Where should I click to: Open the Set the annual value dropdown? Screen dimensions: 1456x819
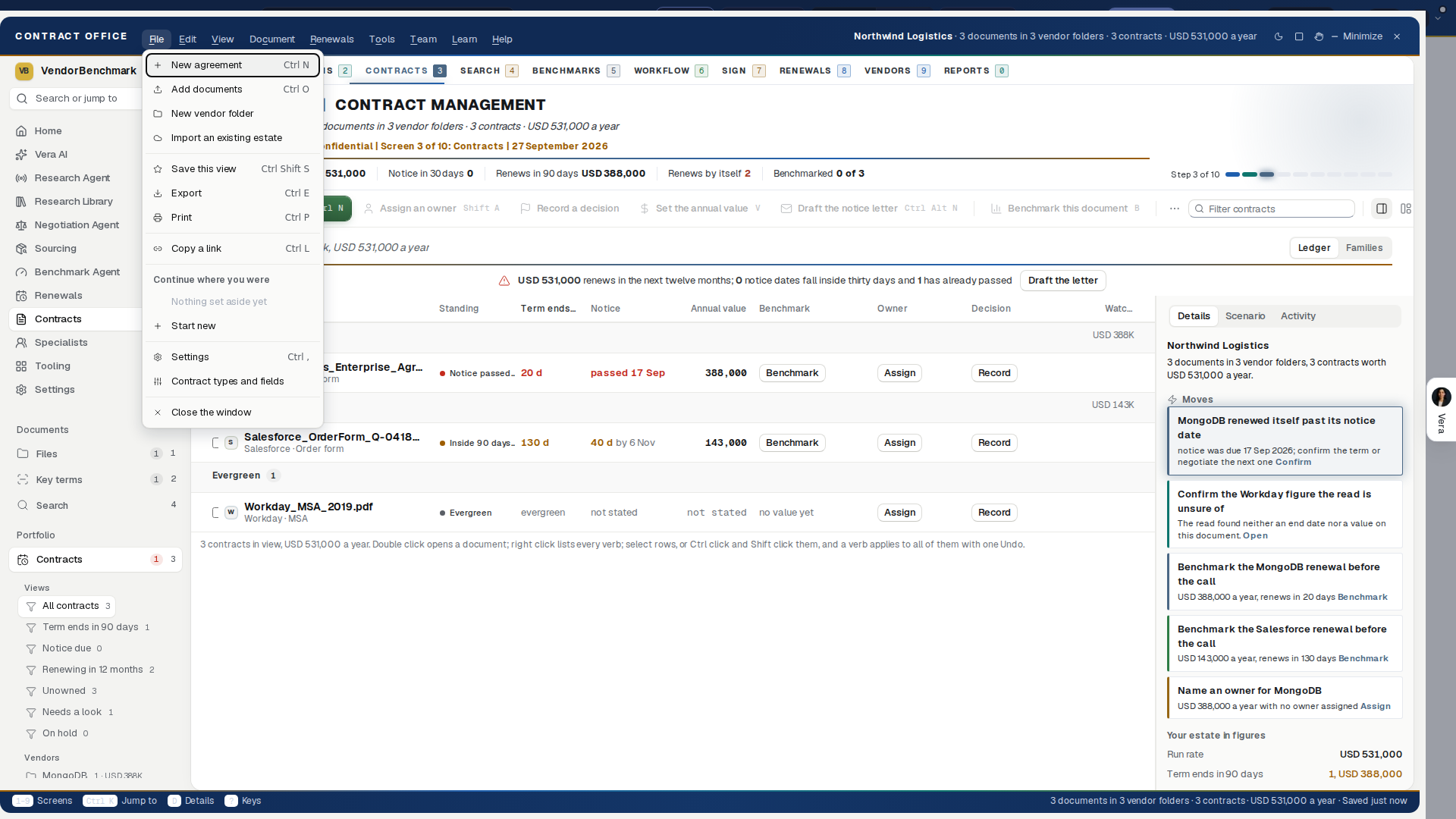(x=700, y=209)
